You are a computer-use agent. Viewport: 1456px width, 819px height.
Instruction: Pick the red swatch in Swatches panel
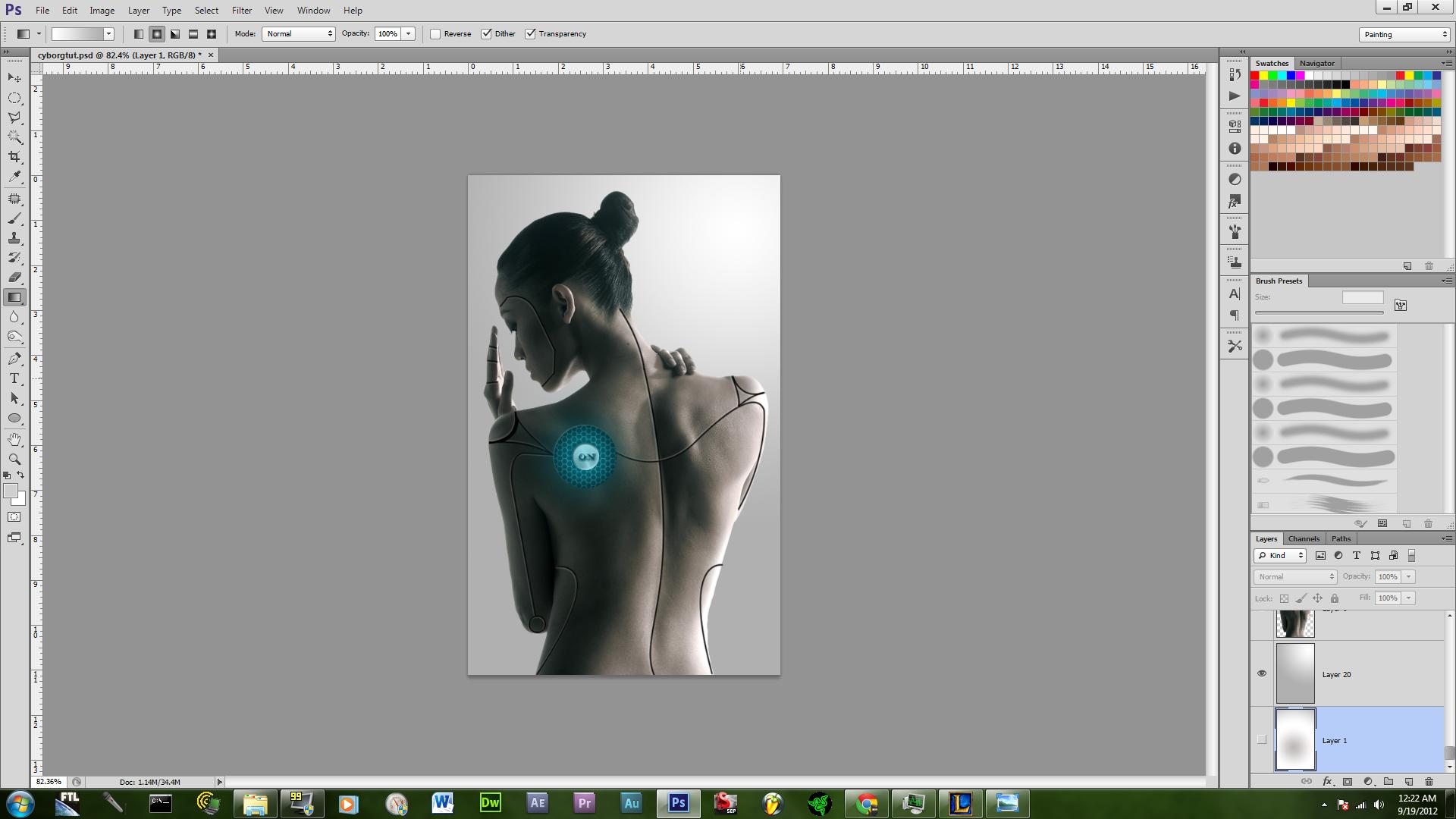[x=1255, y=76]
